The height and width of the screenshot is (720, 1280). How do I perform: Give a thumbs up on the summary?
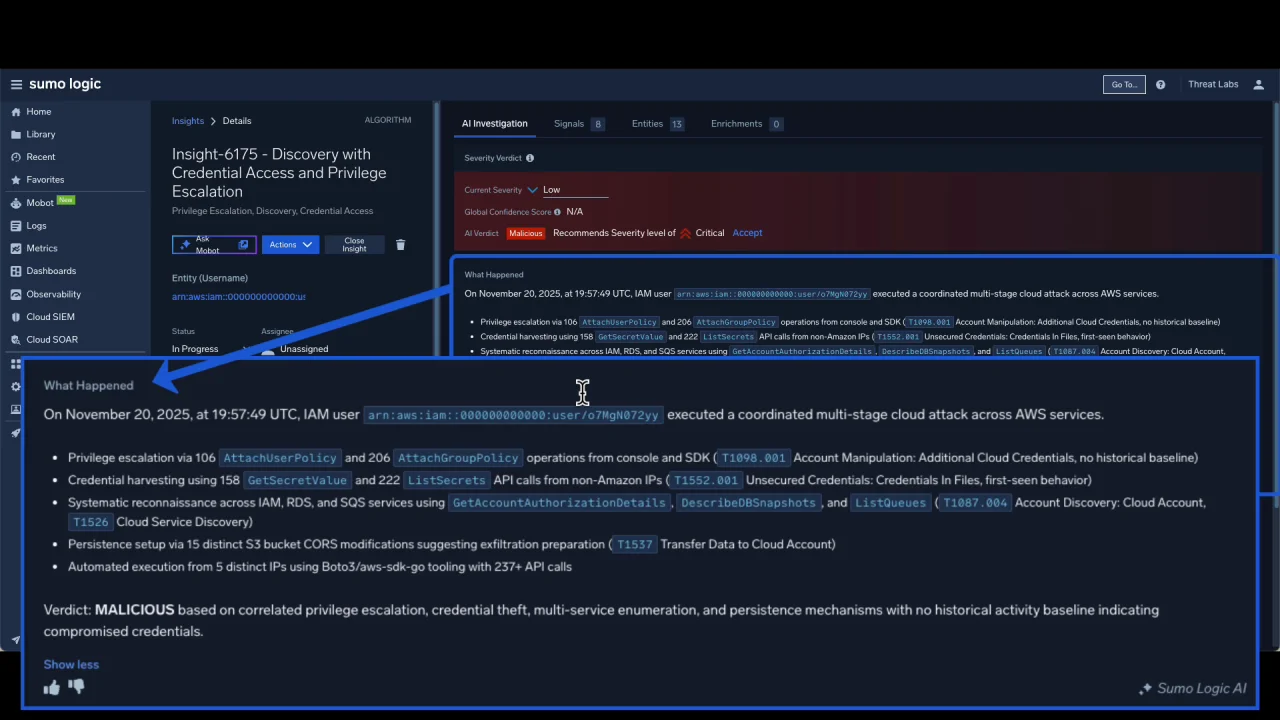tap(51, 687)
